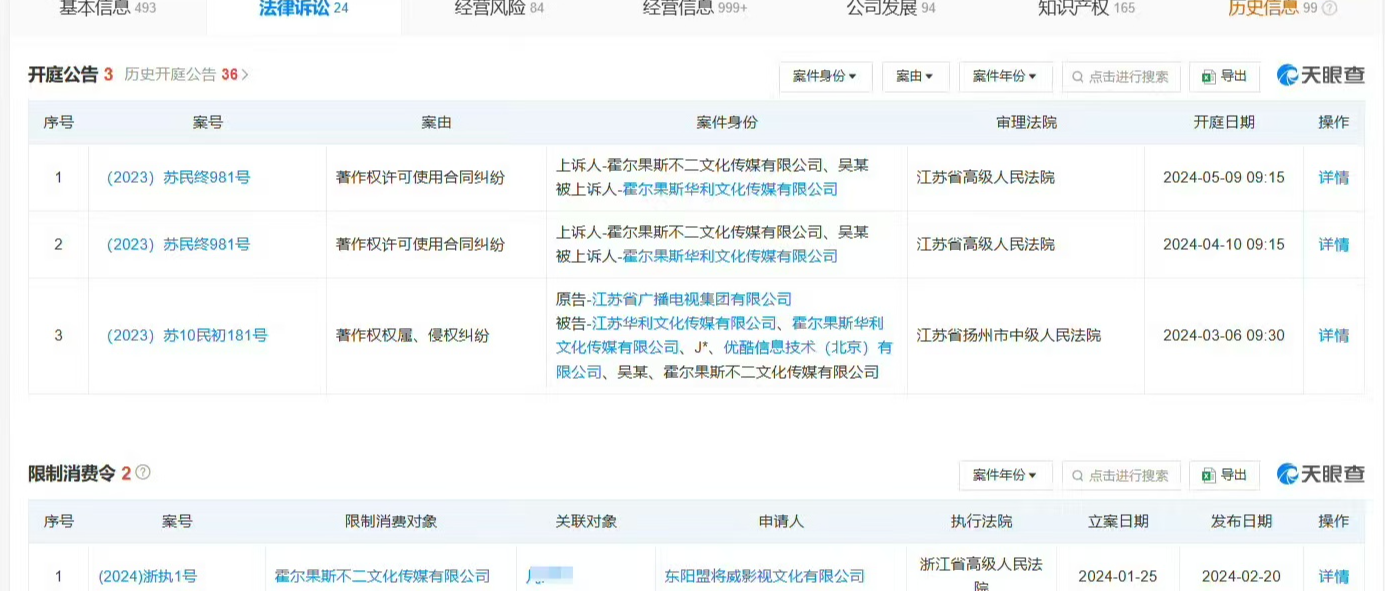Open 案件年份 dropdown in 开庭公告 section
The width and height of the screenshot is (1385, 591).
(1005, 76)
